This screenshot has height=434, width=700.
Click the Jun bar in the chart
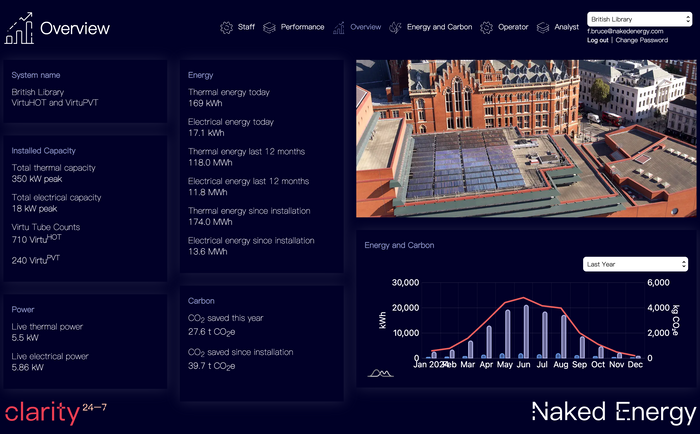click(526, 332)
